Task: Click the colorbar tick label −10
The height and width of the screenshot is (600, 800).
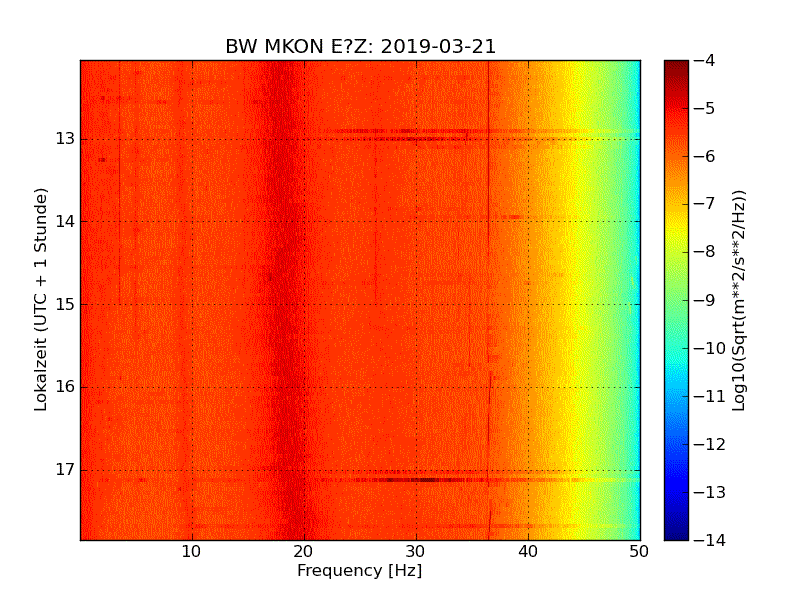Action: (710, 348)
